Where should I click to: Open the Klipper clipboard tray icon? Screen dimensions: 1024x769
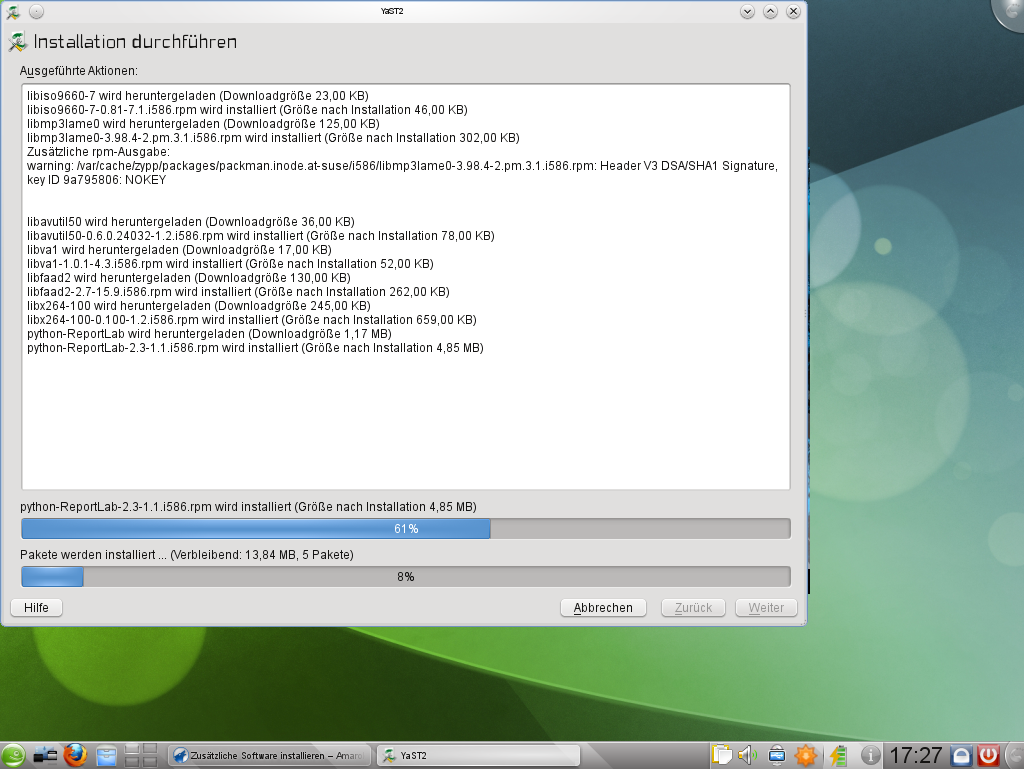(x=722, y=755)
